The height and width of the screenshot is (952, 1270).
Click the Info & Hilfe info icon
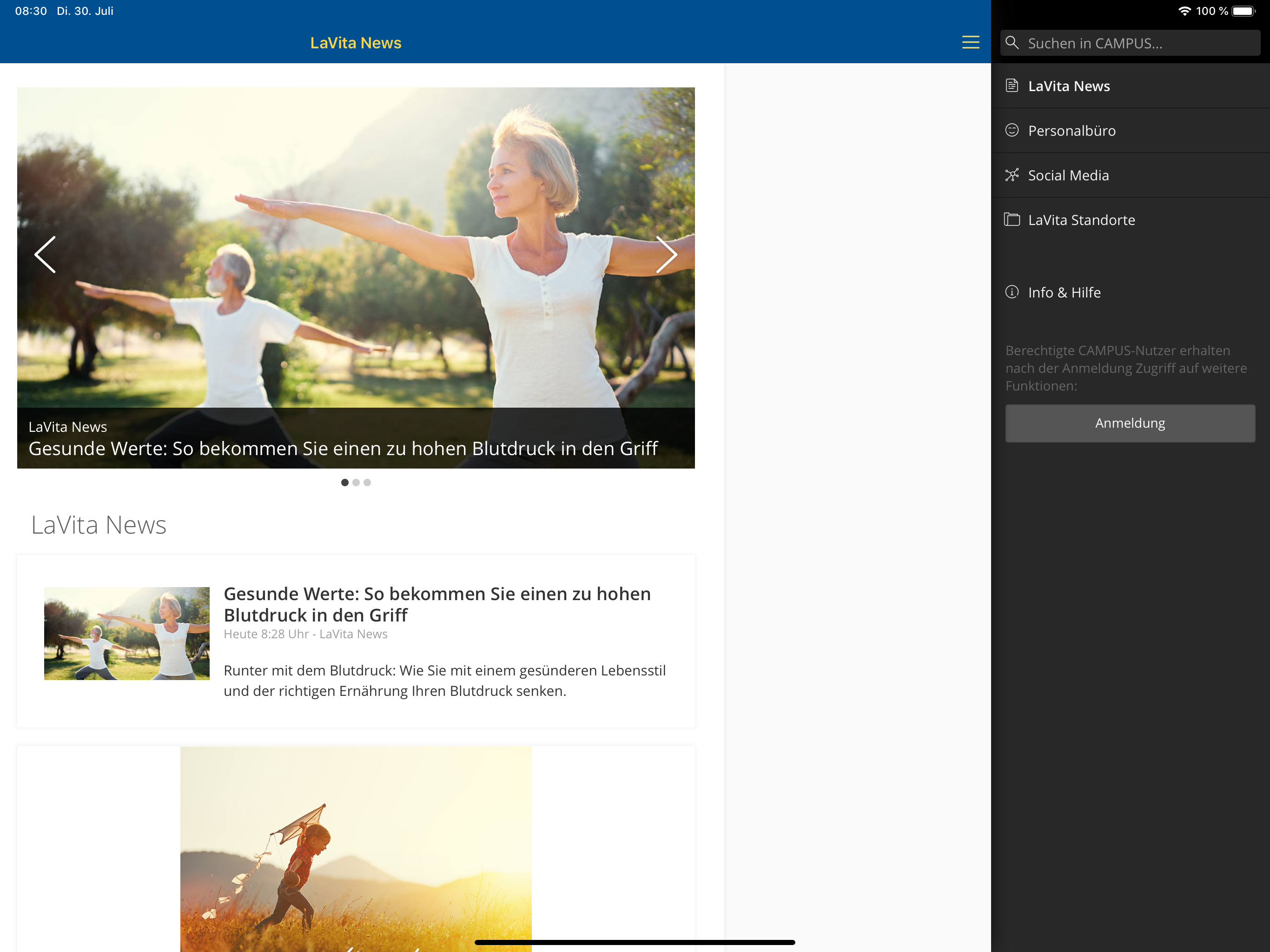(1012, 292)
